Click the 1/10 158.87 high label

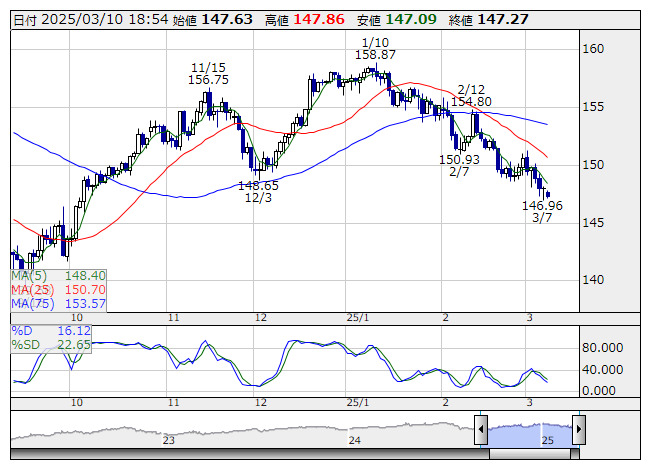(375, 48)
